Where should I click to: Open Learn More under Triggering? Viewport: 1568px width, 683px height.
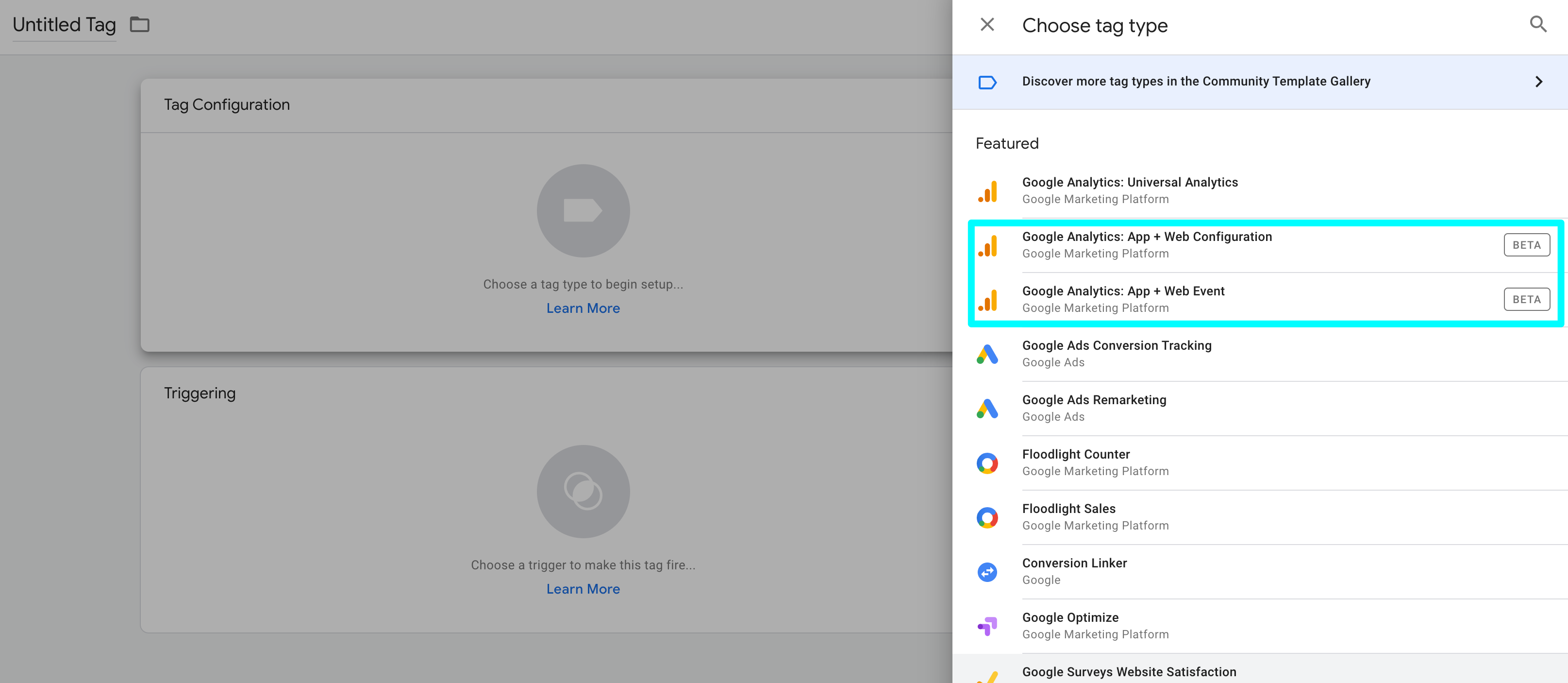pyautogui.click(x=583, y=589)
